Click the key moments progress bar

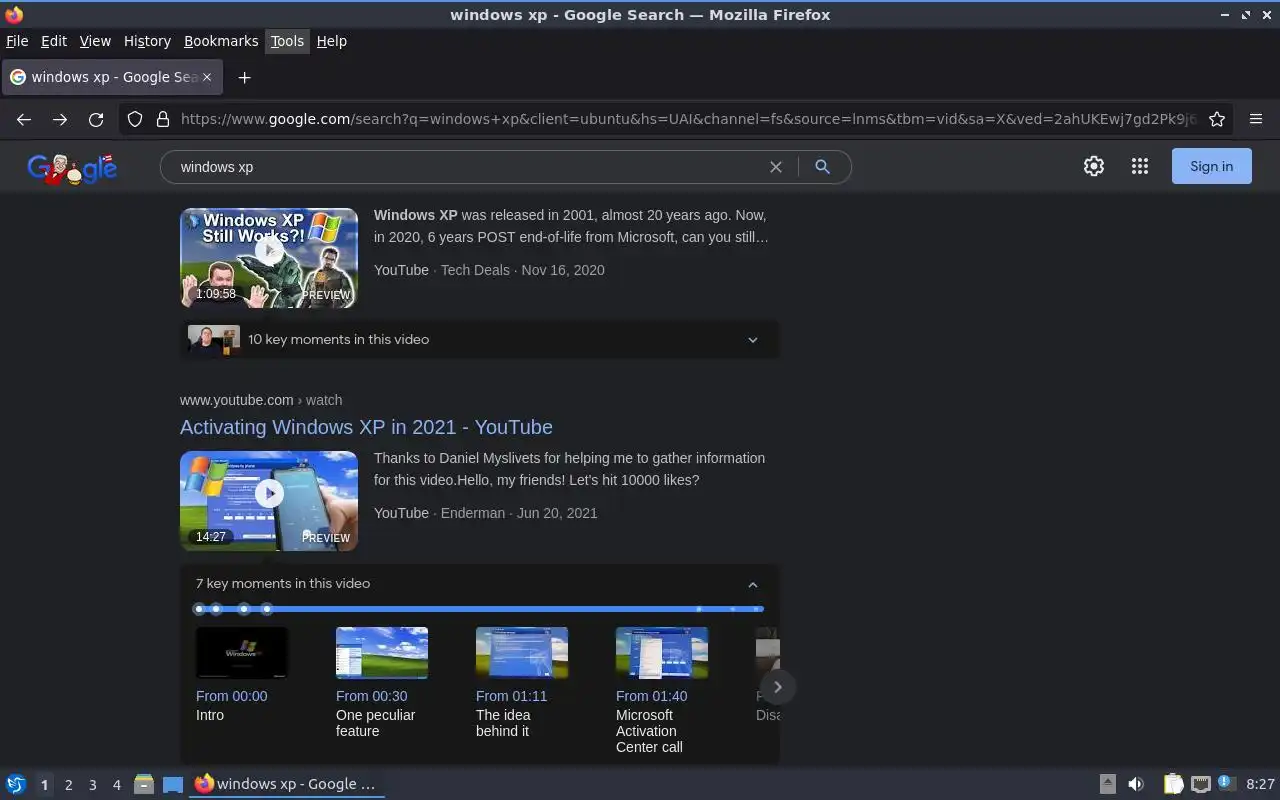[480, 609]
